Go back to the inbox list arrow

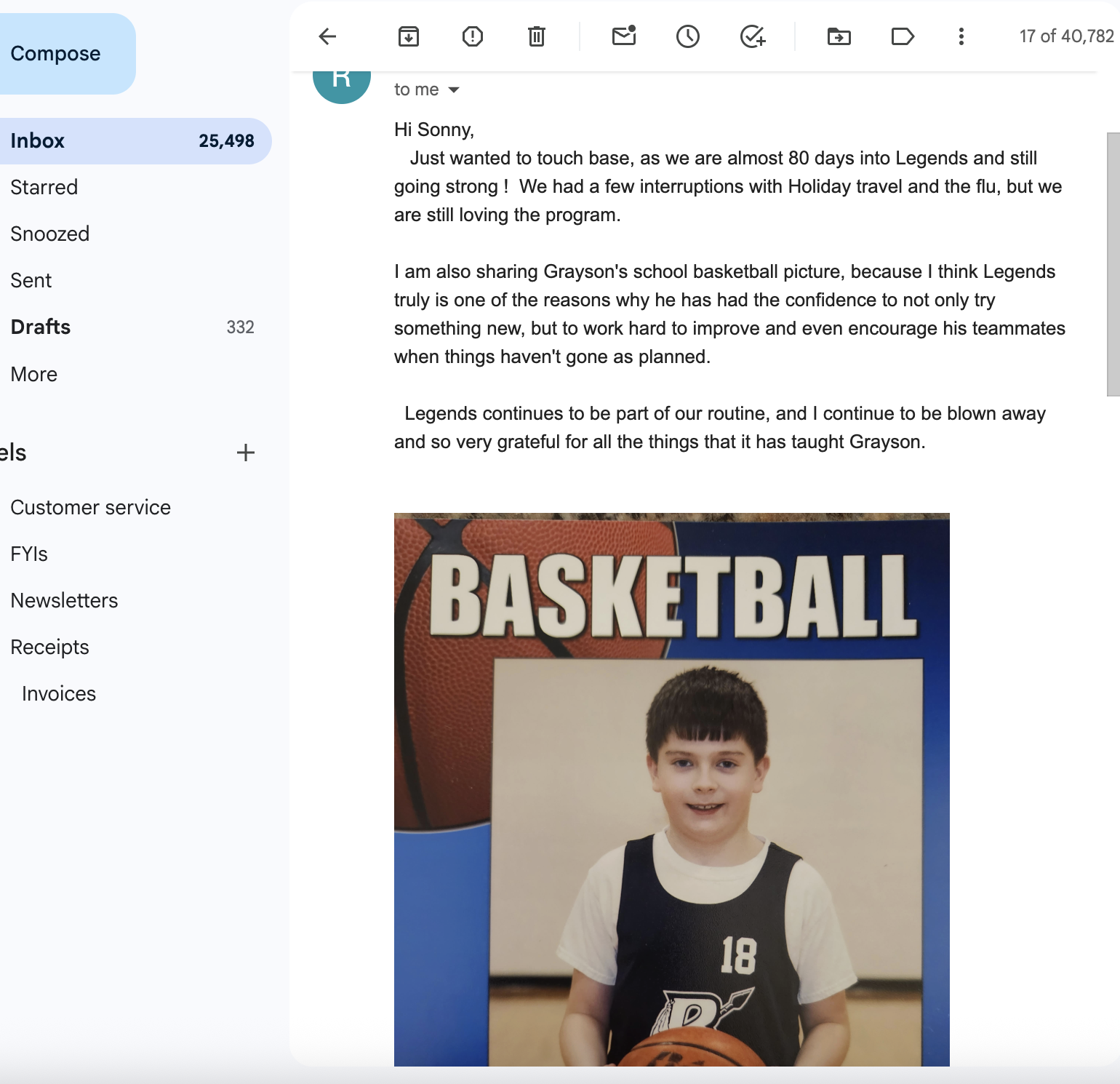point(328,36)
